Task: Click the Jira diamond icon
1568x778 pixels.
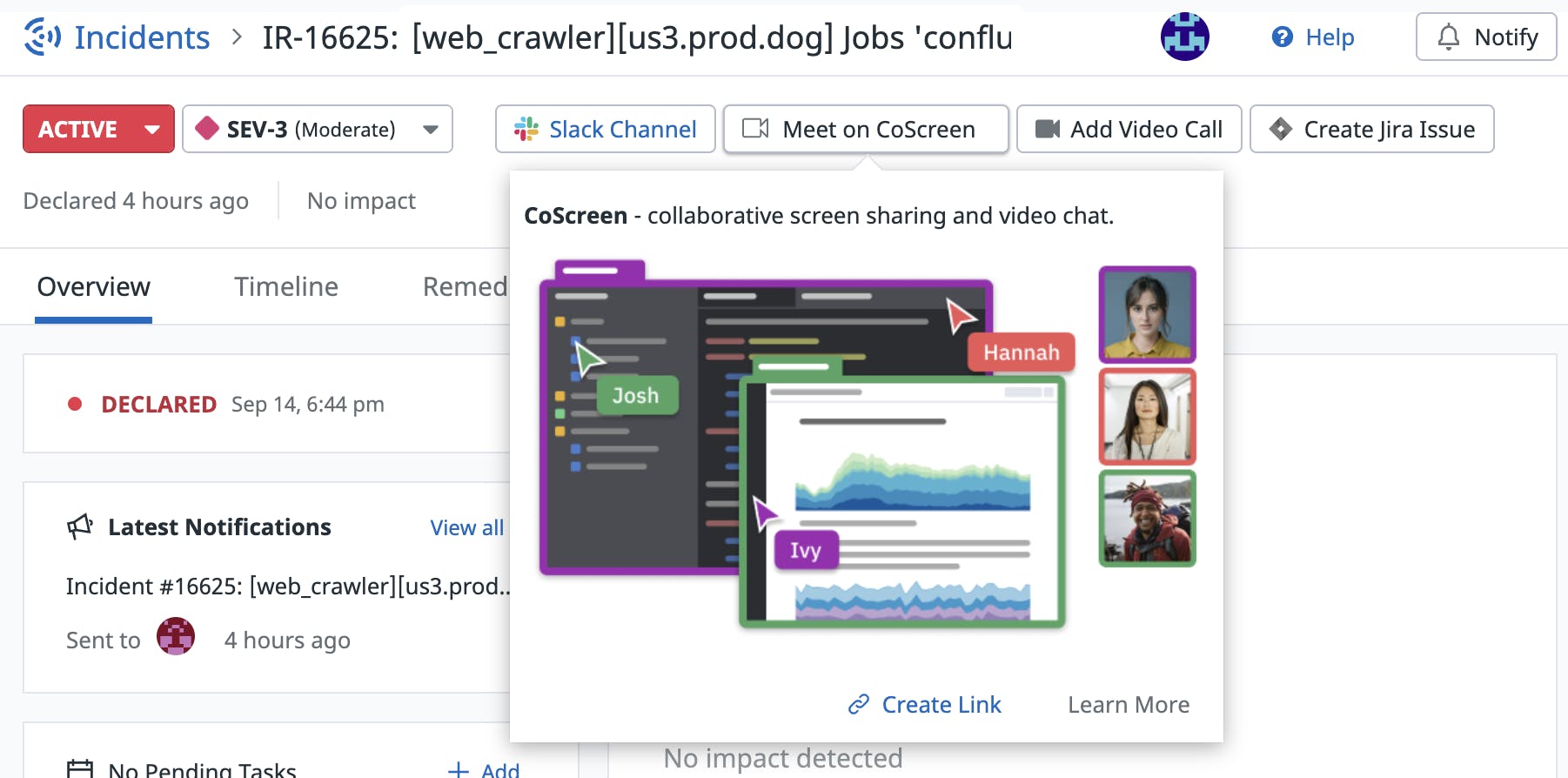Action: 1280,129
